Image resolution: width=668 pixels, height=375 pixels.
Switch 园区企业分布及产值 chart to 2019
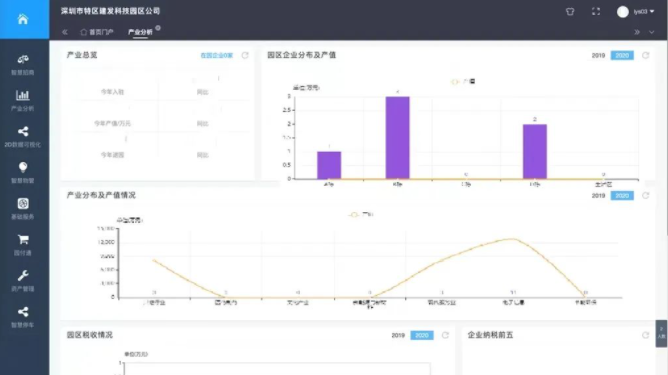tap(598, 55)
